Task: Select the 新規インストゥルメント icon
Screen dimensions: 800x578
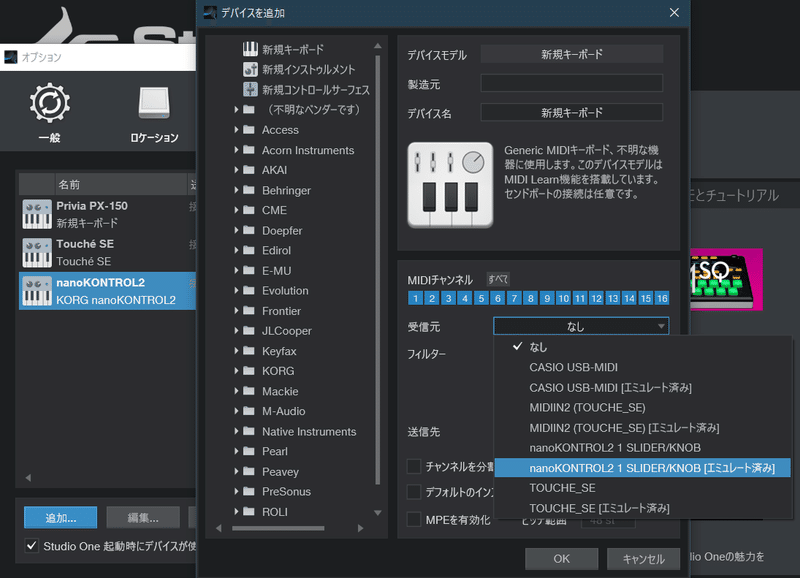Action: click(x=250, y=69)
